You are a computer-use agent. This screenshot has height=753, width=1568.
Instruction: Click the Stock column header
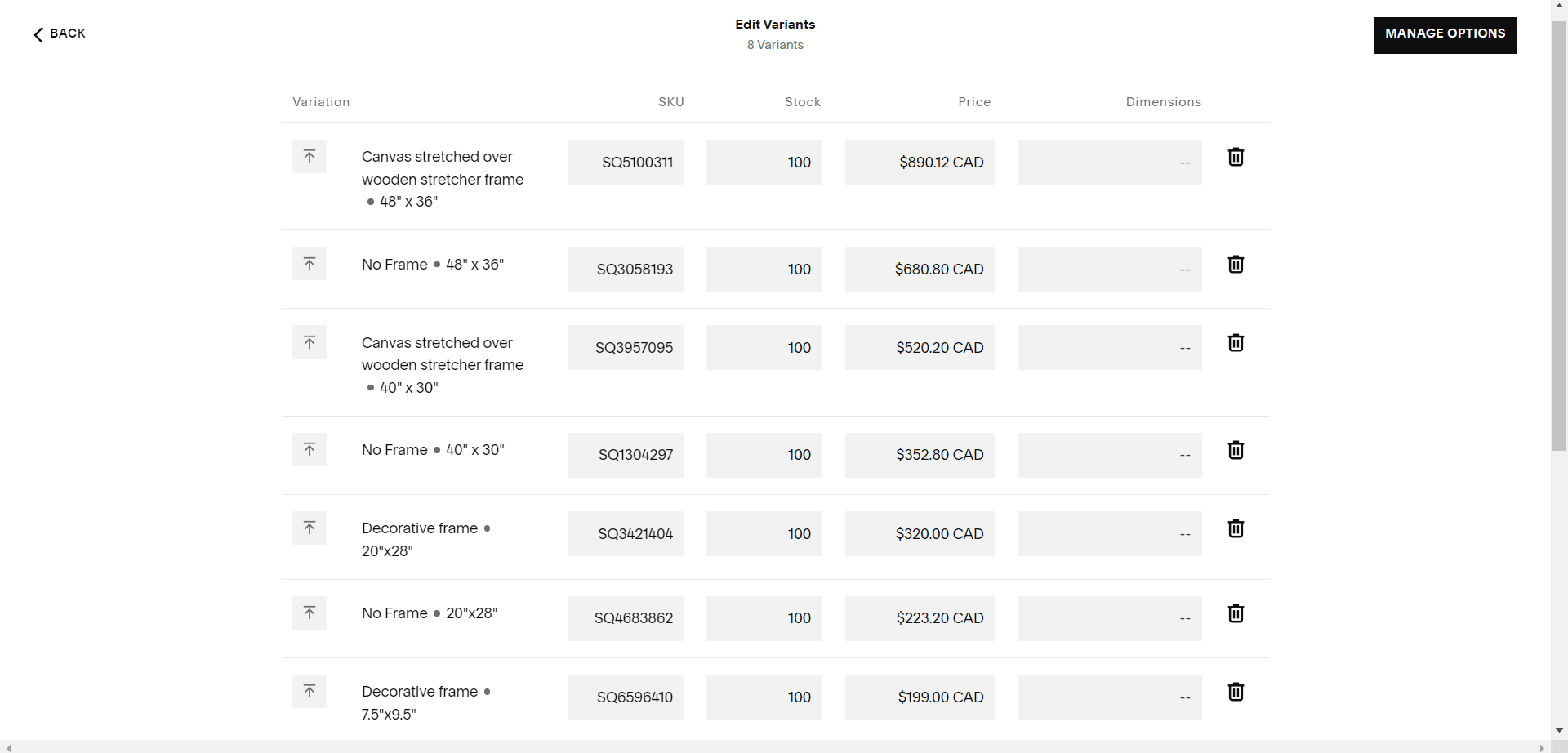[x=803, y=102]
